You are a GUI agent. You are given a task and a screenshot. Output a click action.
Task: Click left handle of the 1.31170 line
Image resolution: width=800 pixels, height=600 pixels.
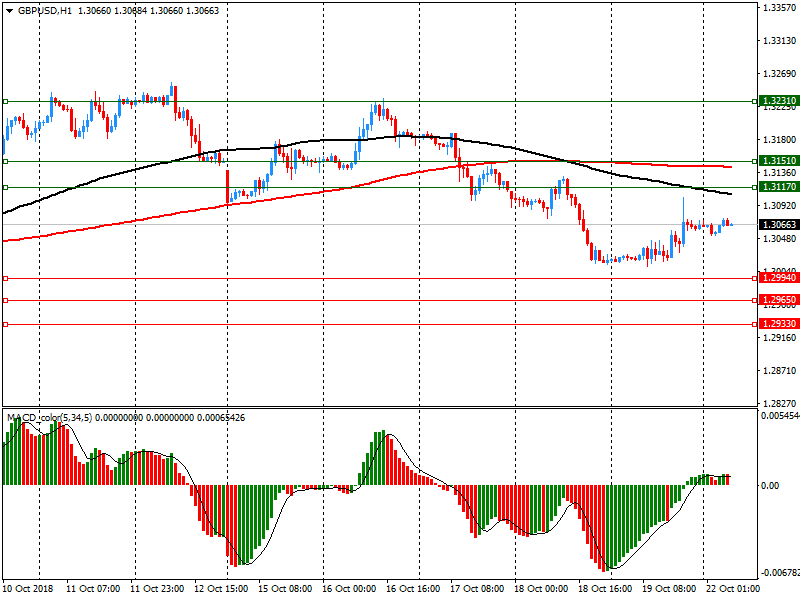tap(5, 187)
